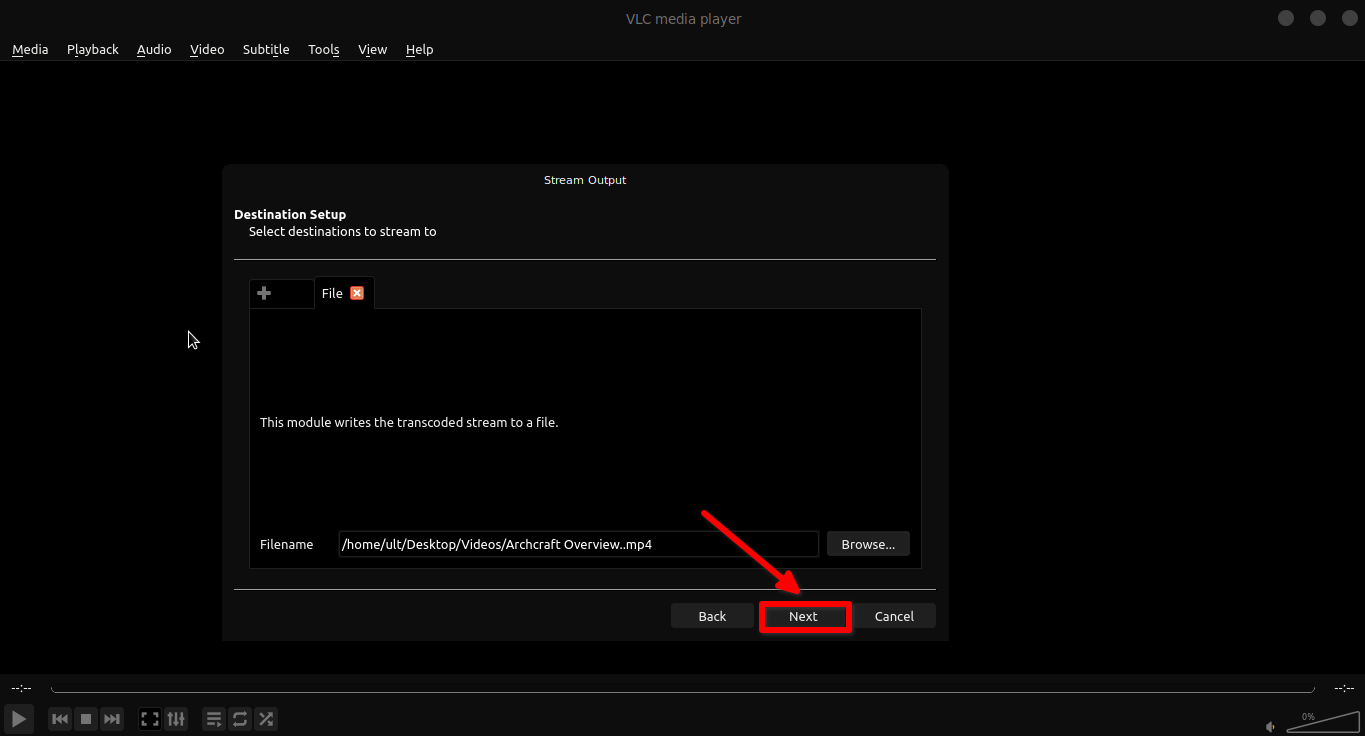Select the File destination tab
The width and height of the screenshot is (1365, 736).
click(332, 293)
